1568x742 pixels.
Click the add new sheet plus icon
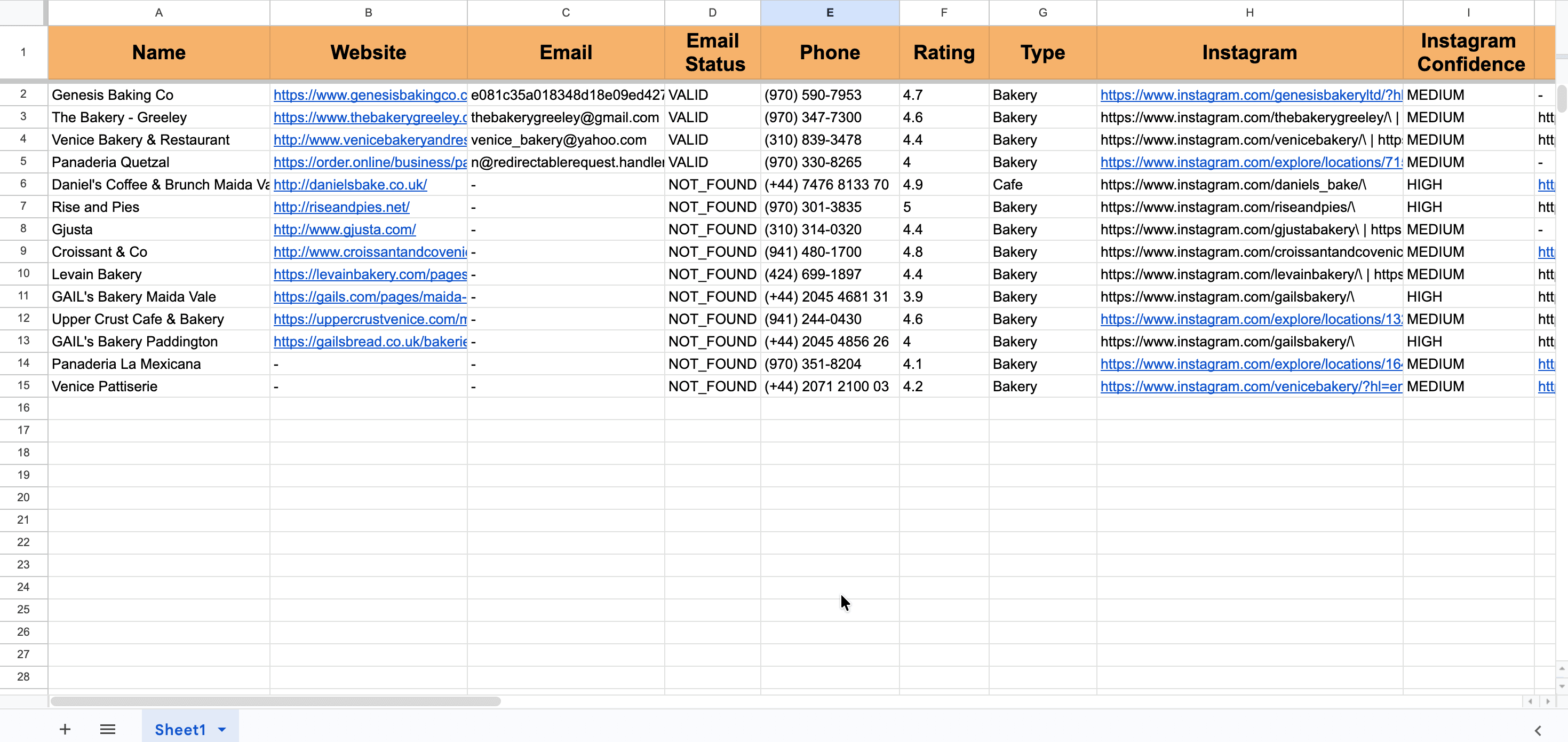(65, 729)
